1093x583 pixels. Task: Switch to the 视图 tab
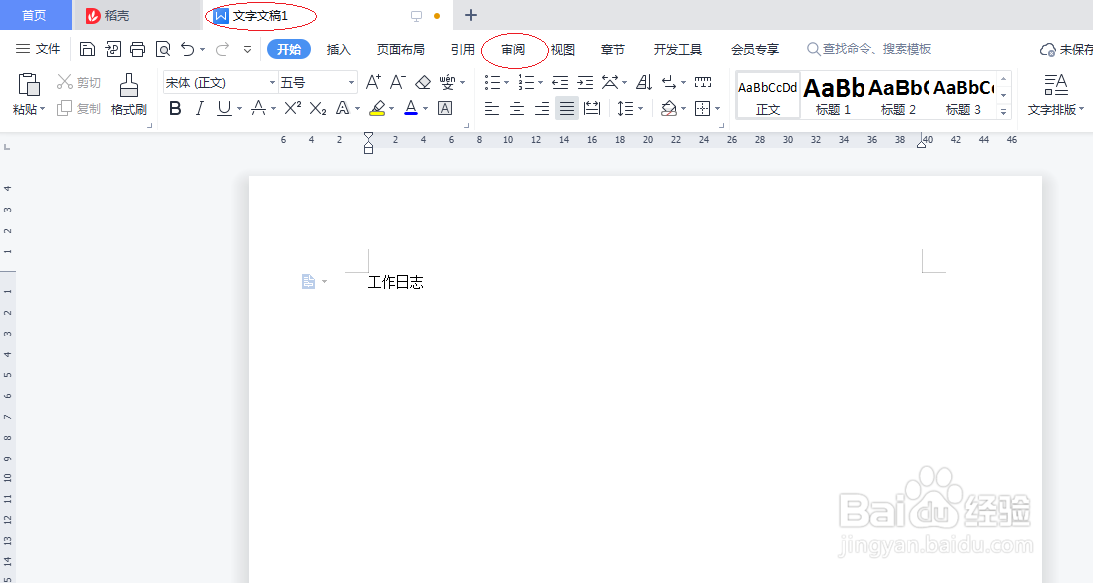[563, 50]
